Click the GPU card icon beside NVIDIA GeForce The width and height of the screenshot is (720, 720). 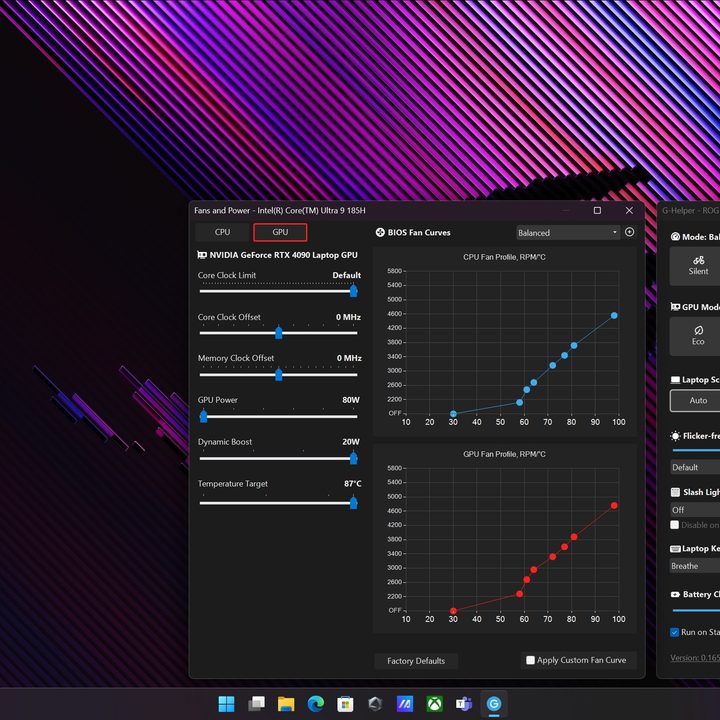(202, 255)
